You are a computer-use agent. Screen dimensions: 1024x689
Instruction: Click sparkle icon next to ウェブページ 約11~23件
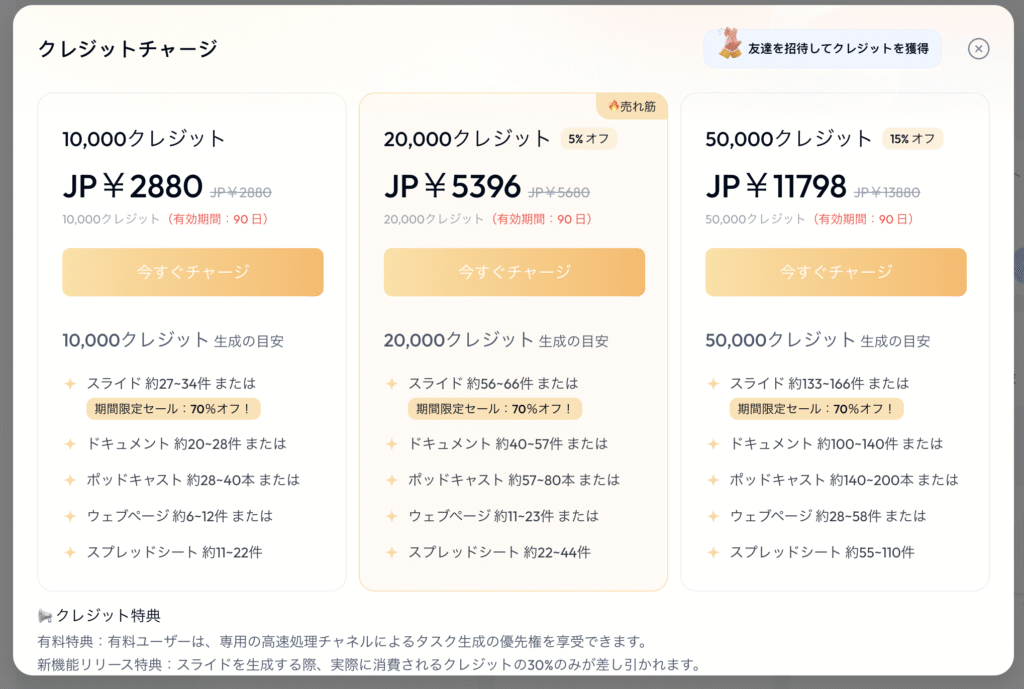point(391,516)
